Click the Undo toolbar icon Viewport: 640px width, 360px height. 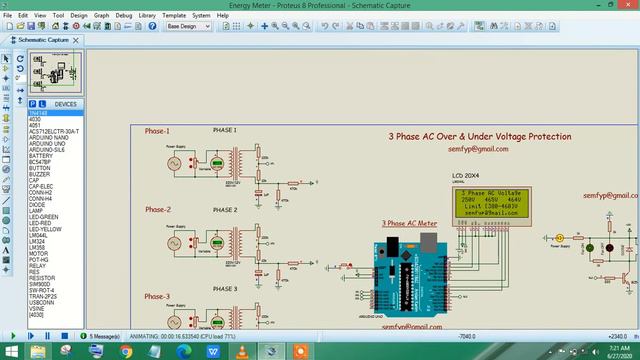(324, 26)
